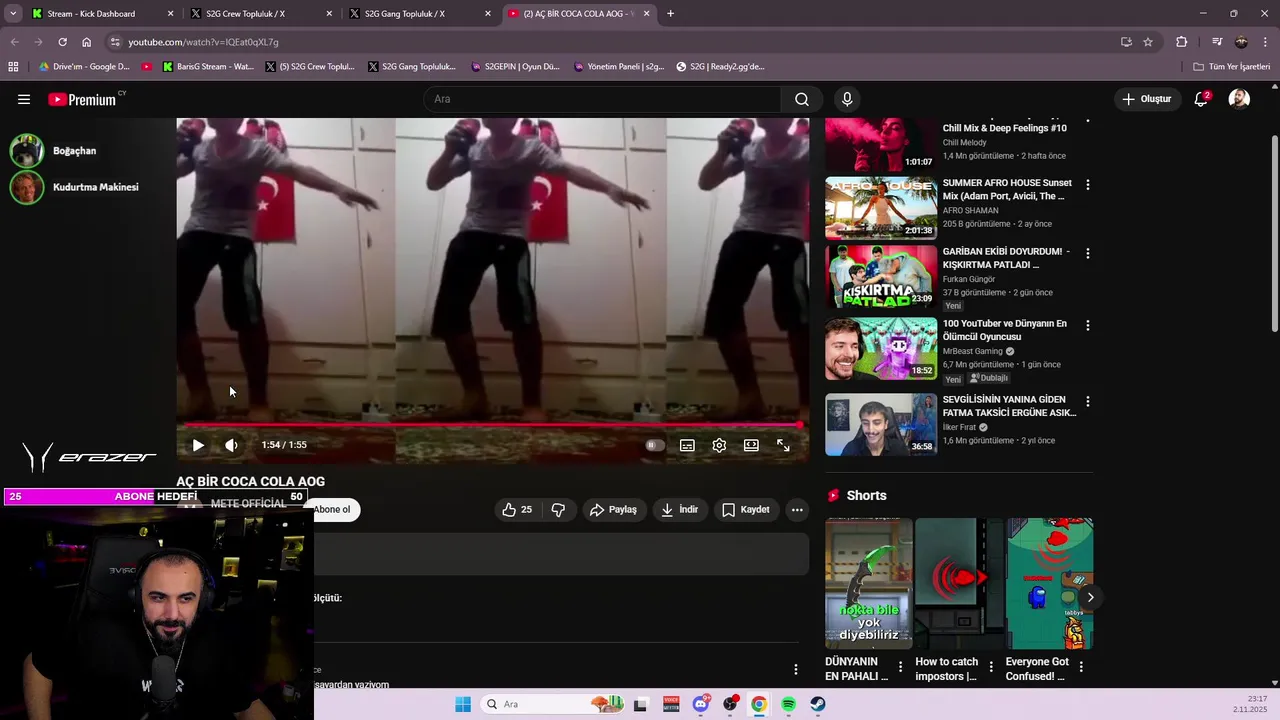1280x720 pixels.
Task: Play the video with the play button
Action: coord(198,445)
